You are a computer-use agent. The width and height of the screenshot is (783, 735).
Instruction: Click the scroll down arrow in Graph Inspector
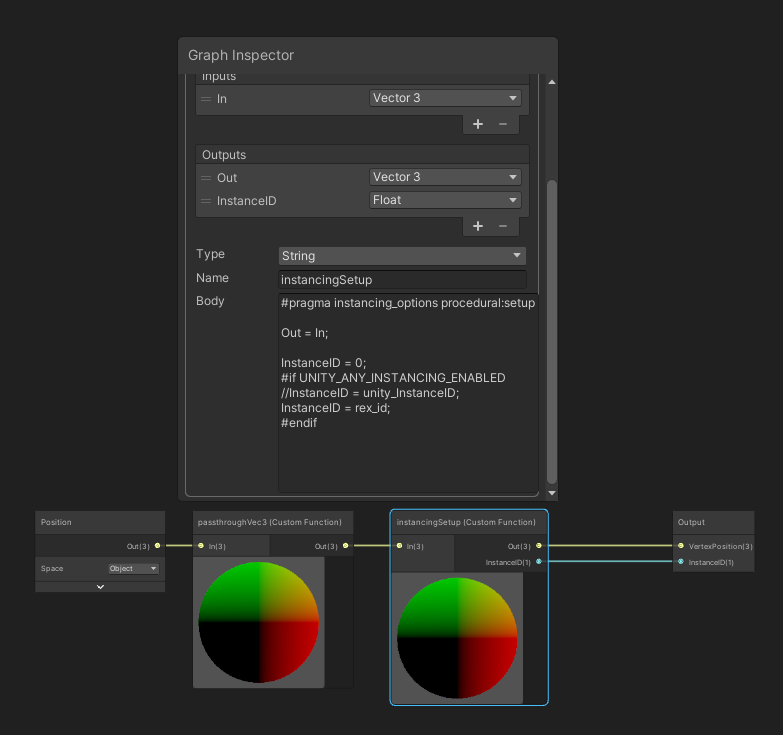(x=552, y=493)
